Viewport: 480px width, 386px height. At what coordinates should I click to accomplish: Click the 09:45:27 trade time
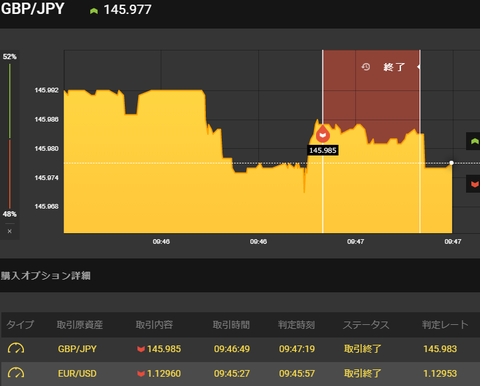(232, 373)
